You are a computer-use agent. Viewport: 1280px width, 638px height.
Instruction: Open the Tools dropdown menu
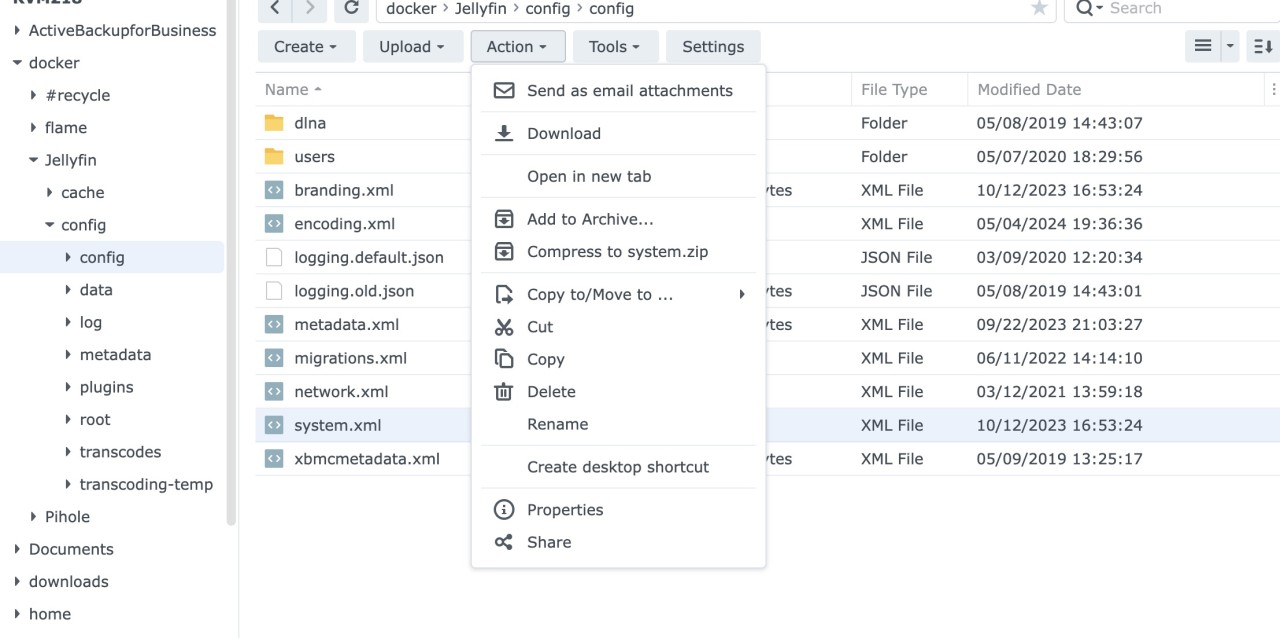(614, 47)
